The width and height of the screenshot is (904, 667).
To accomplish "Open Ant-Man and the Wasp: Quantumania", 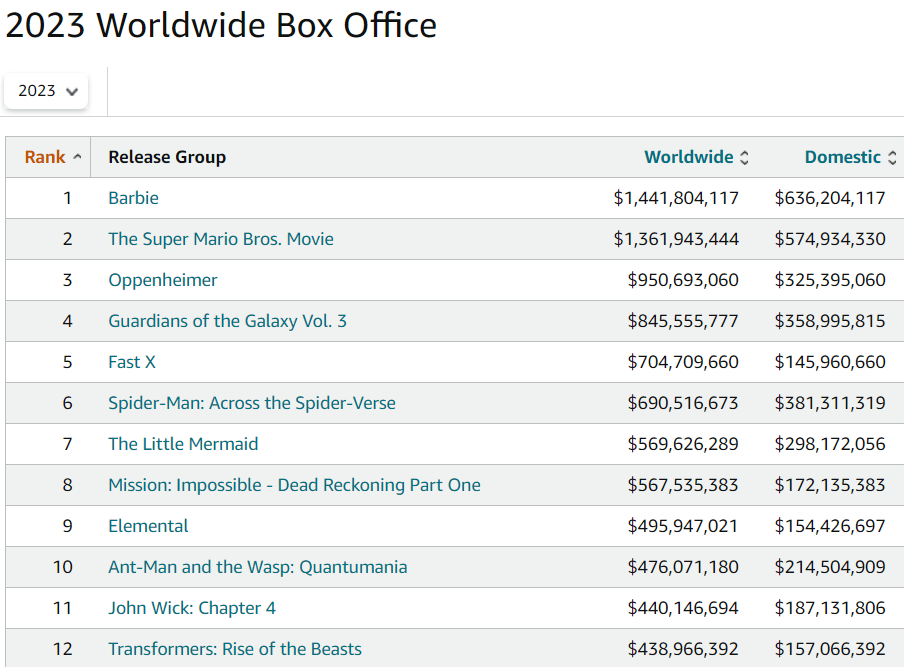I will pos(258,567).
